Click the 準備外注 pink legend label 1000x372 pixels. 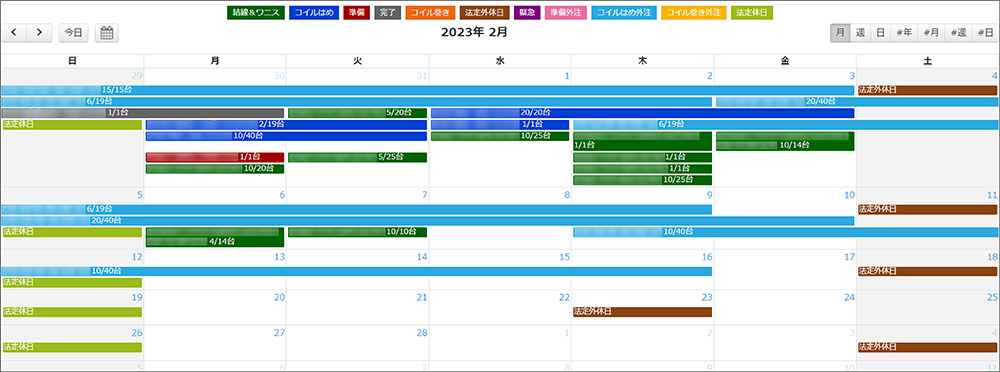566,12
